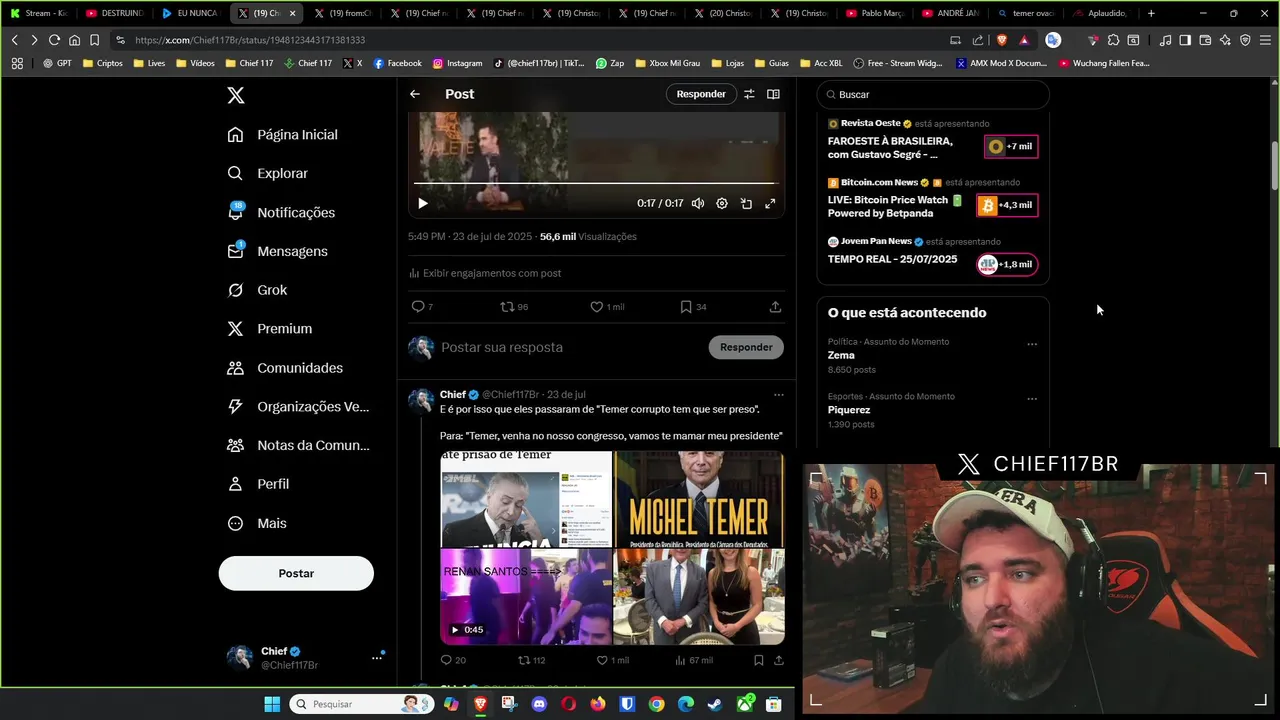The width and height of the screenshot is (1280, 720).
Task: Seek on the video progress bar
Action: point(596,183)
